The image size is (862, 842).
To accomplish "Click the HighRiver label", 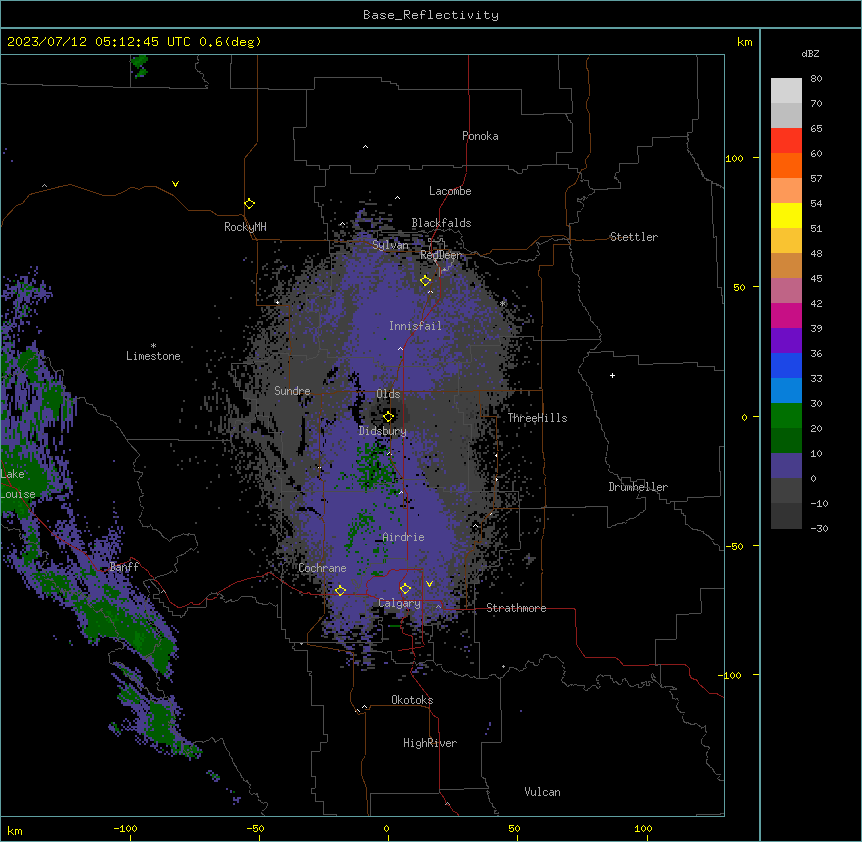I will tap(430, 743).
